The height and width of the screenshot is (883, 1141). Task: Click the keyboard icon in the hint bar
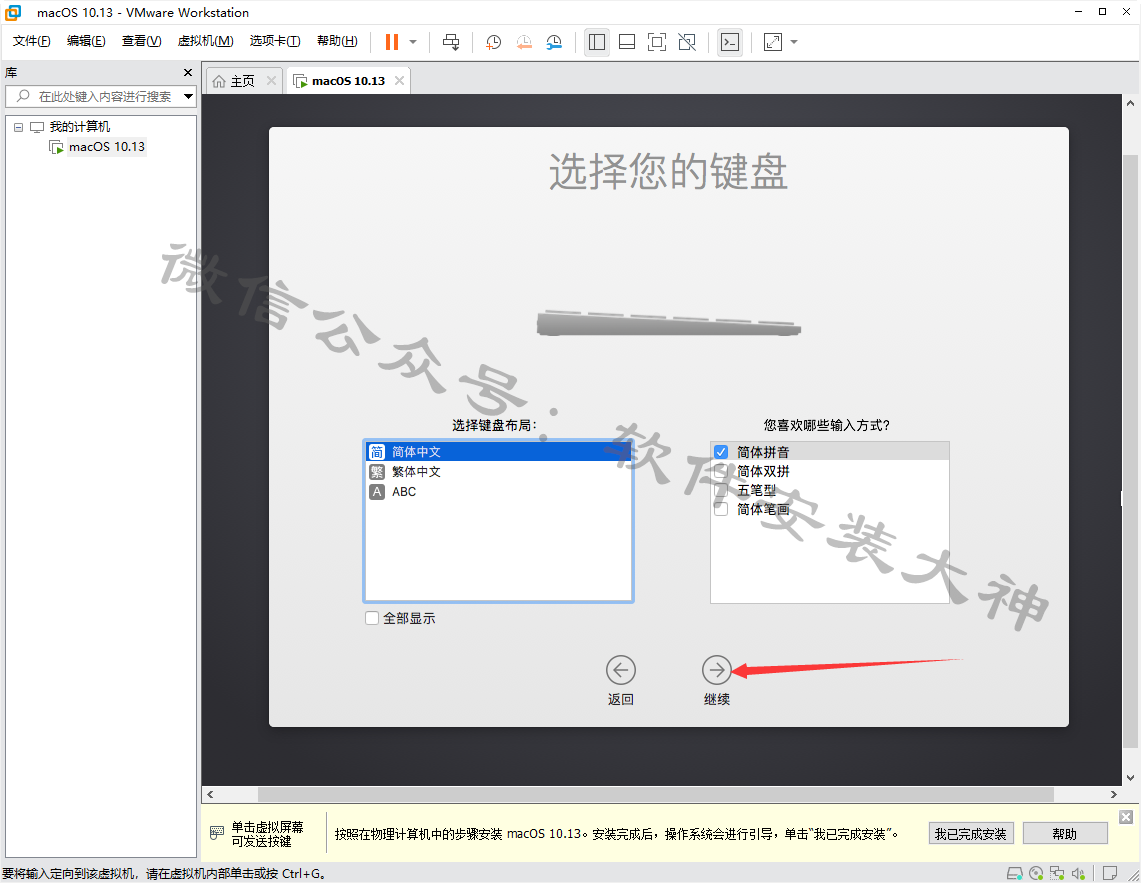point(216,832)
